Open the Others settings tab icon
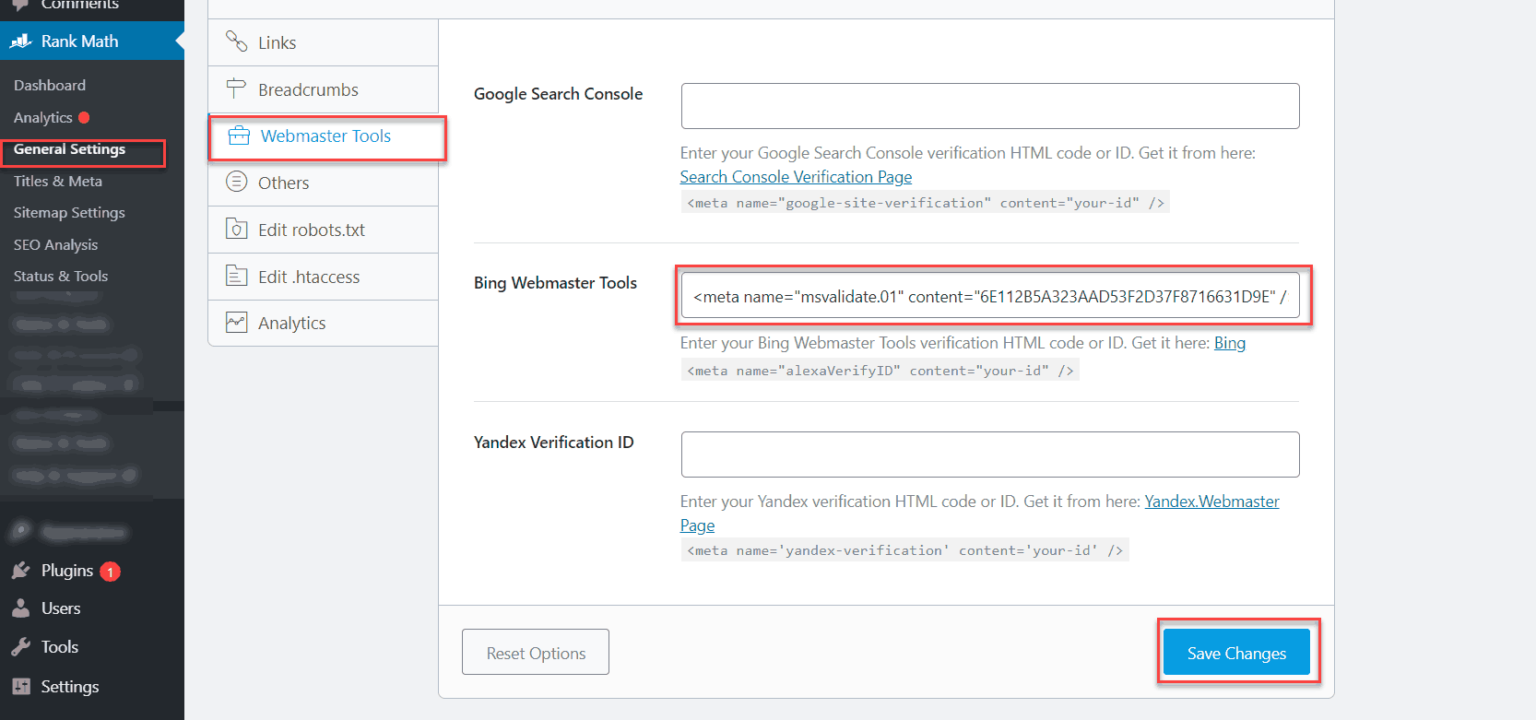Image resolution: width=1536 pixels, height=720 pixels. (x=234, y=182)
